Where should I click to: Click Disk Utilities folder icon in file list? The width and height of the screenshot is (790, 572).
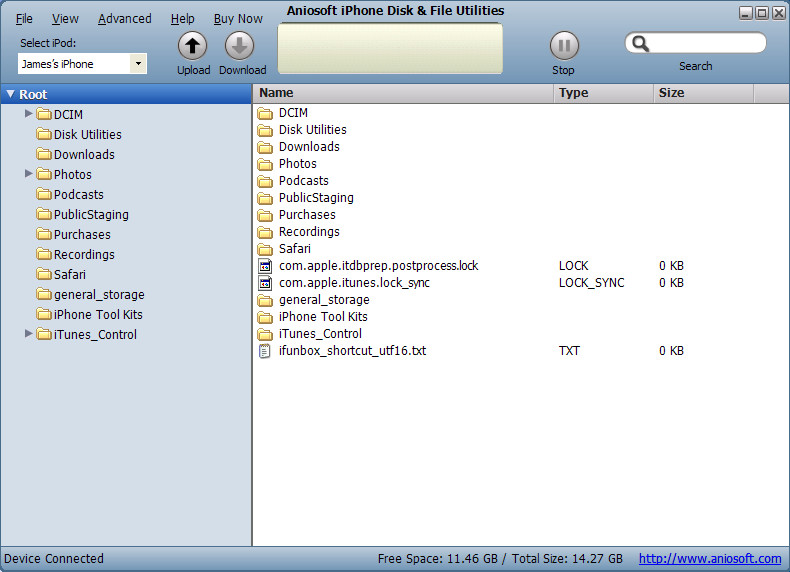click(265, 130)
